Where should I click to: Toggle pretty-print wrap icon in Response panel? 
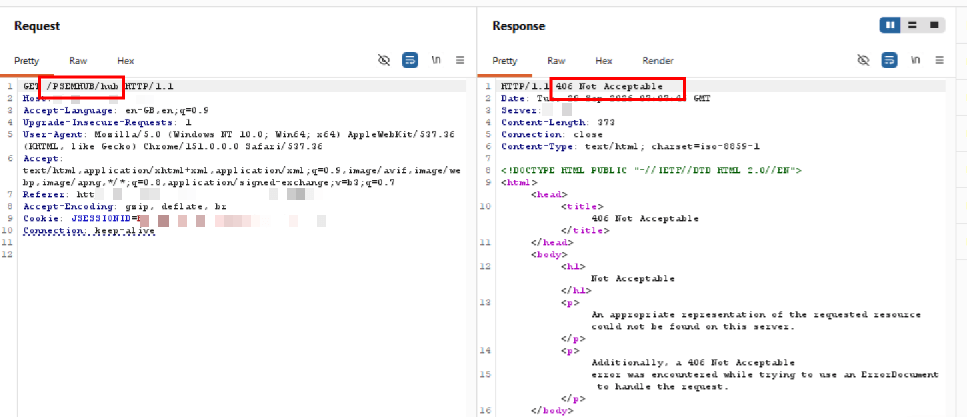[889, 60]
